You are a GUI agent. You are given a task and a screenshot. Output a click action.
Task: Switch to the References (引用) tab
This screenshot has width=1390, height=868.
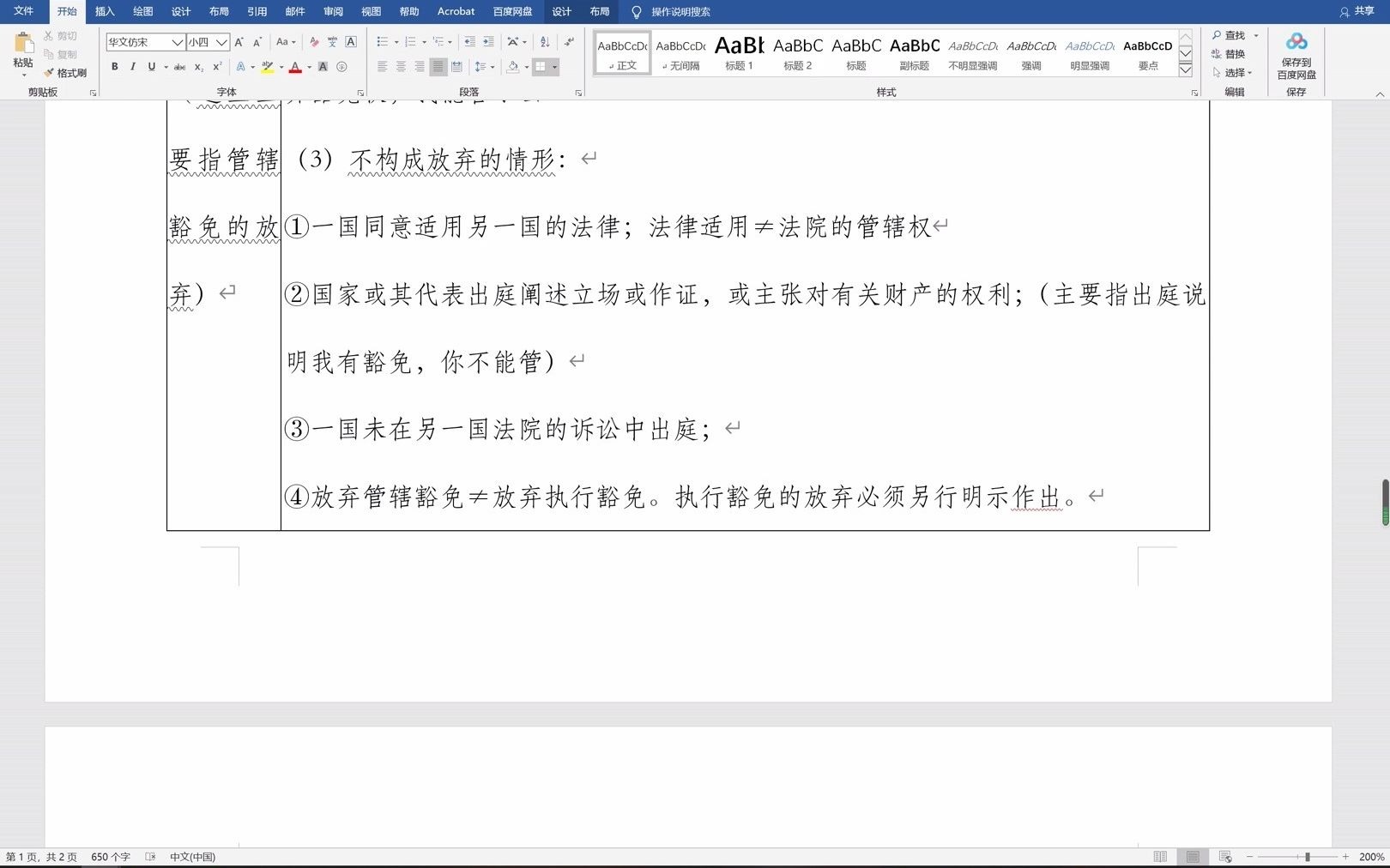tap(257, 11)
